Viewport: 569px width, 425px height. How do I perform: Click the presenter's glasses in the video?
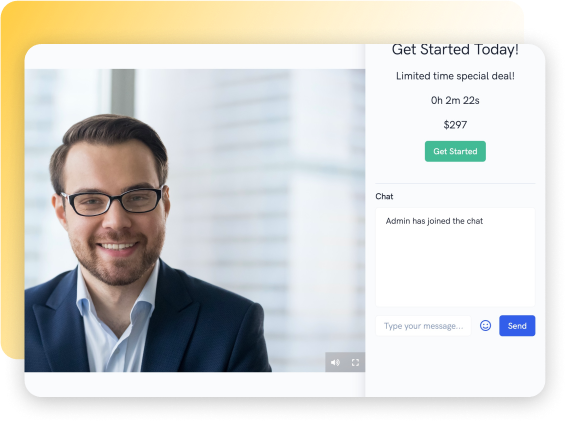(113, 201)
